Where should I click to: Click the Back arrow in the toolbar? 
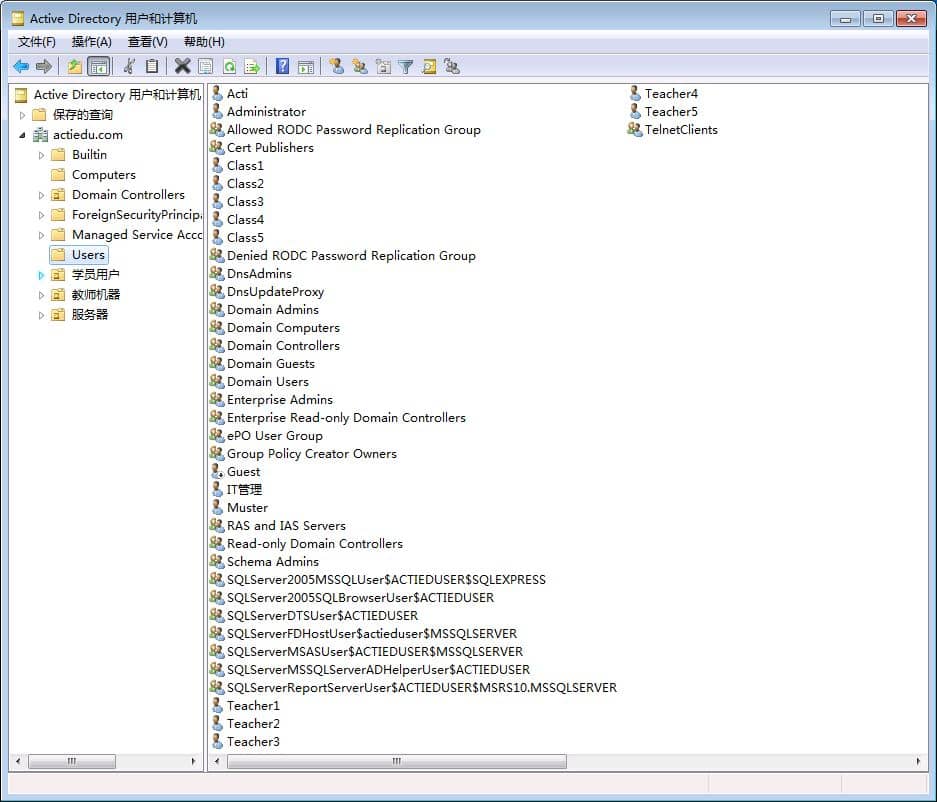pos(21,66)
